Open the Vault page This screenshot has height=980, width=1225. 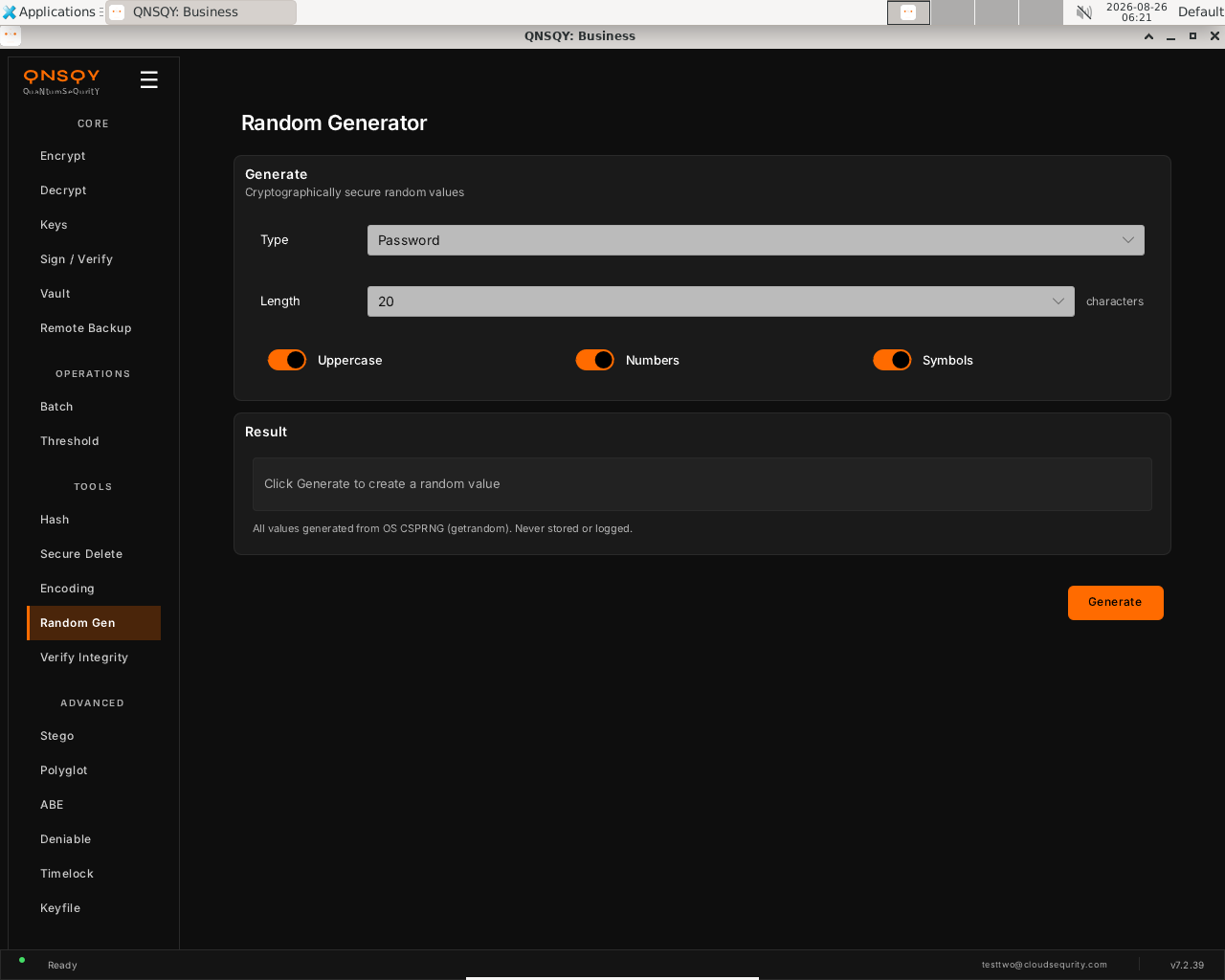(x=94, y=294)
